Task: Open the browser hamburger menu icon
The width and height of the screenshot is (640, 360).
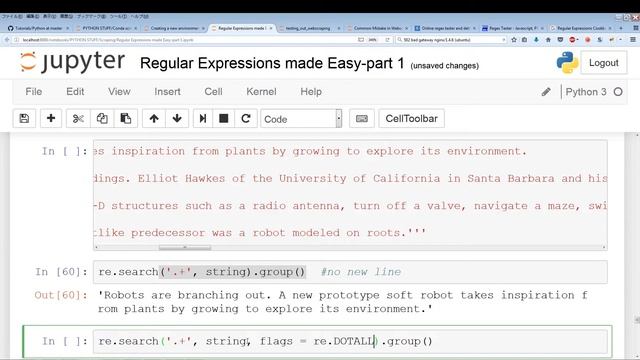Action: (x=633, y=40)
